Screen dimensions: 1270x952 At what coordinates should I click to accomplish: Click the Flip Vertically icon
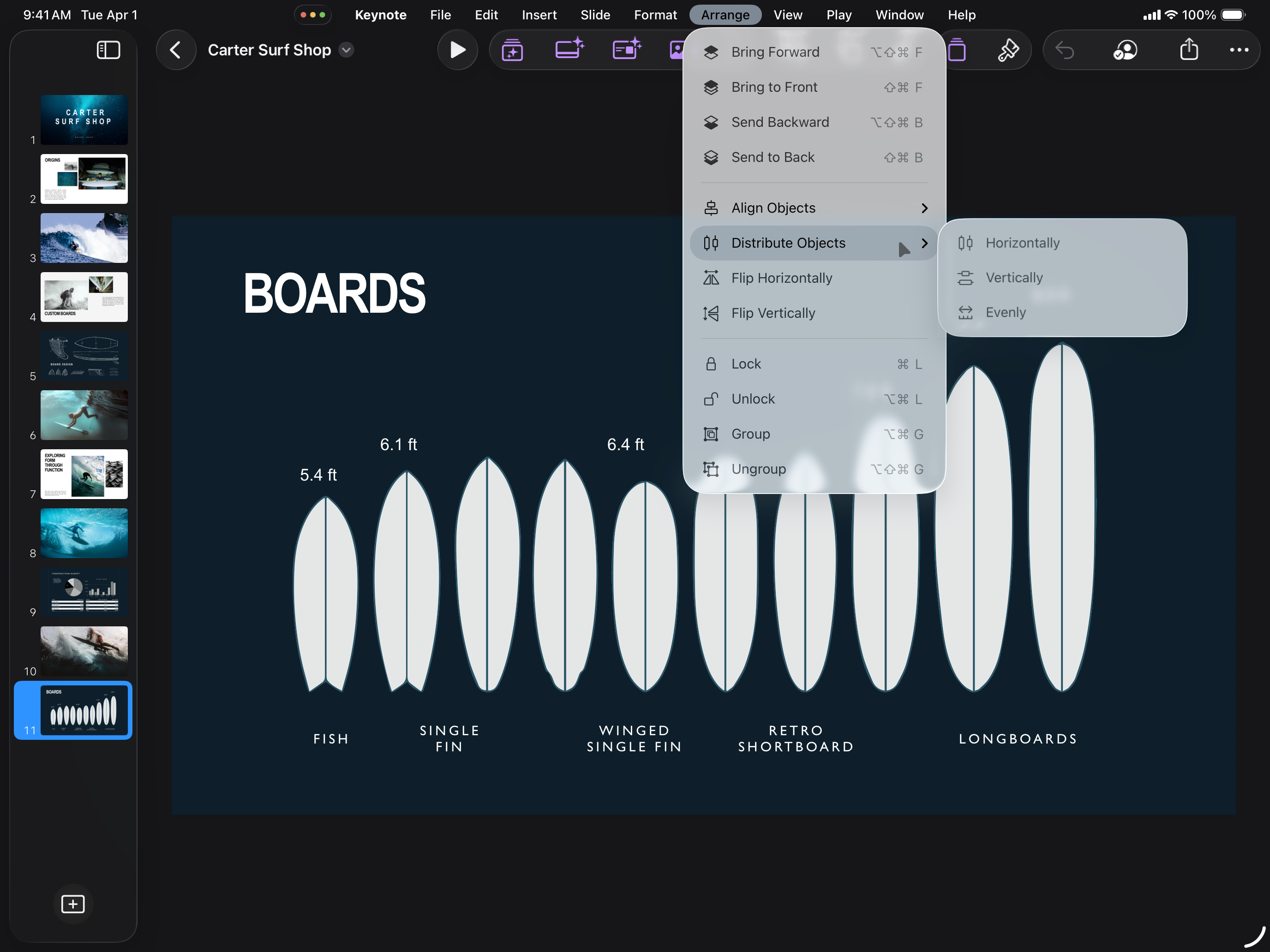[x=711, y=313]
